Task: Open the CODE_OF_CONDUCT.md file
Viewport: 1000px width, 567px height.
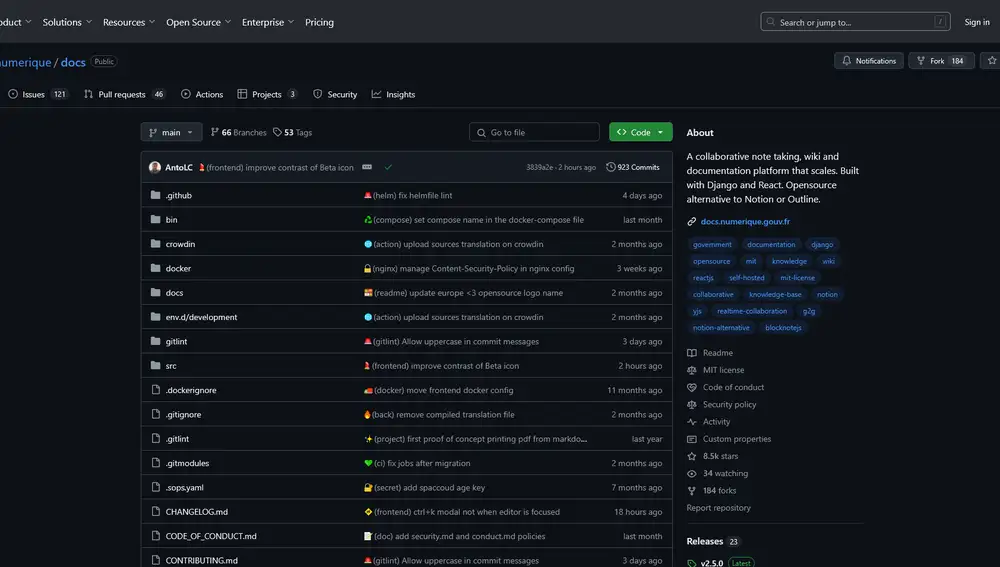Action: [x=211, y=536]
